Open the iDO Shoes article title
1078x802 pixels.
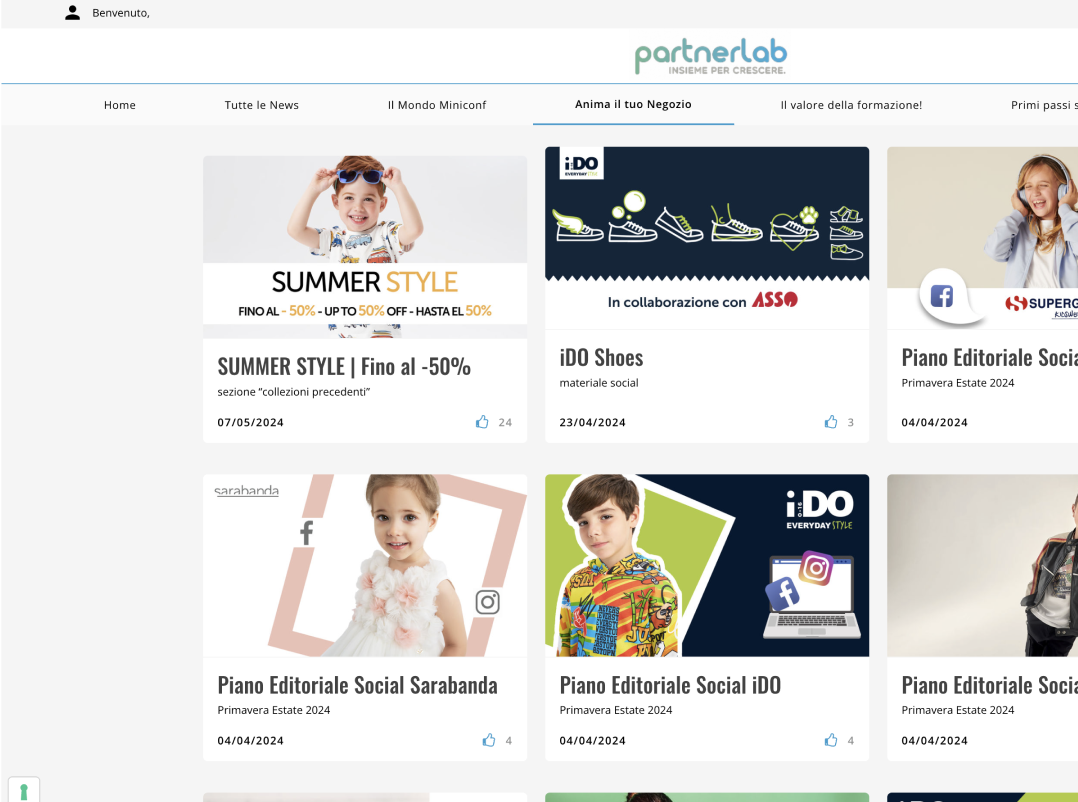tap(602, 357)
